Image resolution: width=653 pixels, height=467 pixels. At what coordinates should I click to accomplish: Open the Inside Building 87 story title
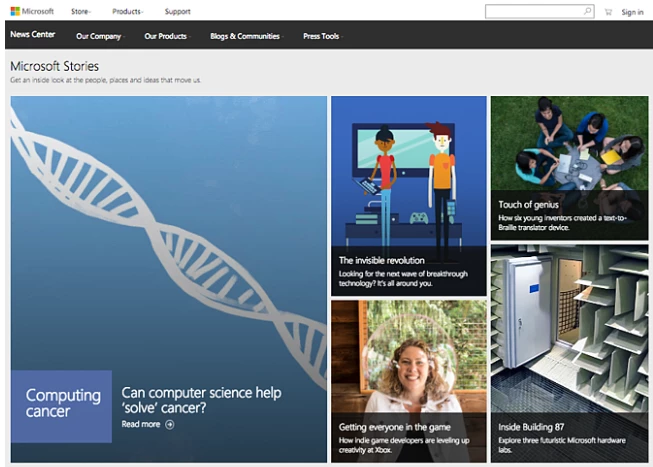tap(531, 427)
